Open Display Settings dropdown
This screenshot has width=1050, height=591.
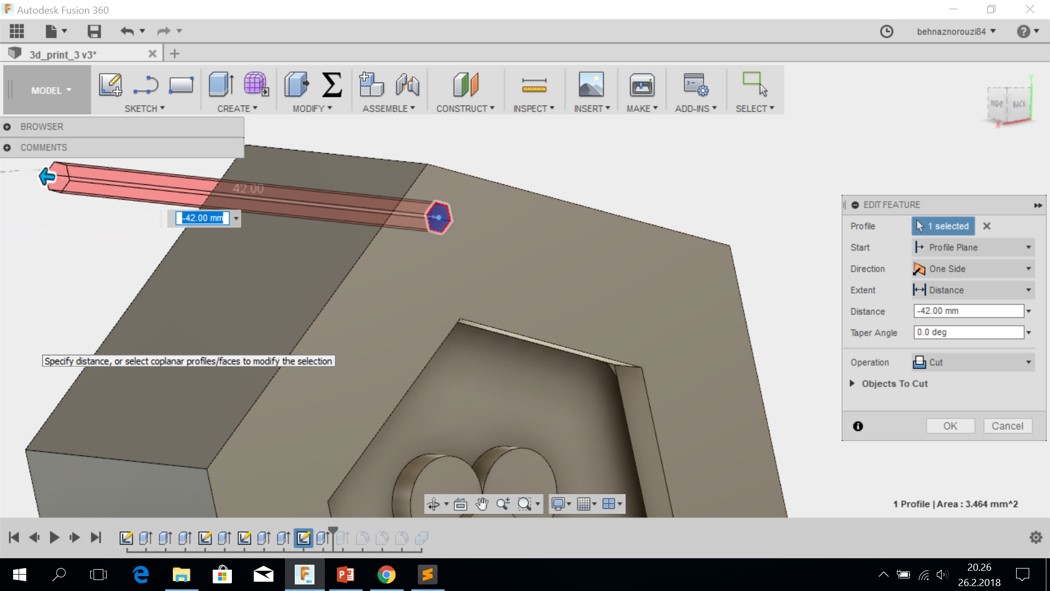click(561, 504)
